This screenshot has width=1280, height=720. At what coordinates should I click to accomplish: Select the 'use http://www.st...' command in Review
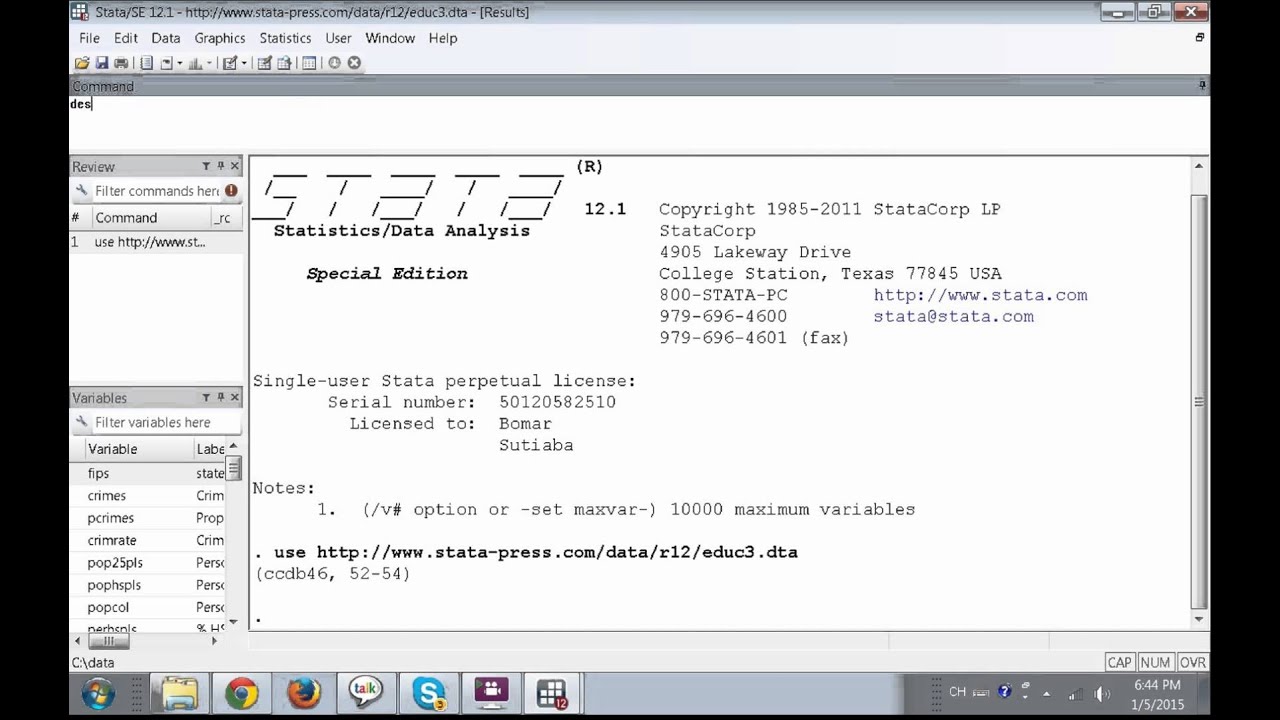tap(156, 242)
